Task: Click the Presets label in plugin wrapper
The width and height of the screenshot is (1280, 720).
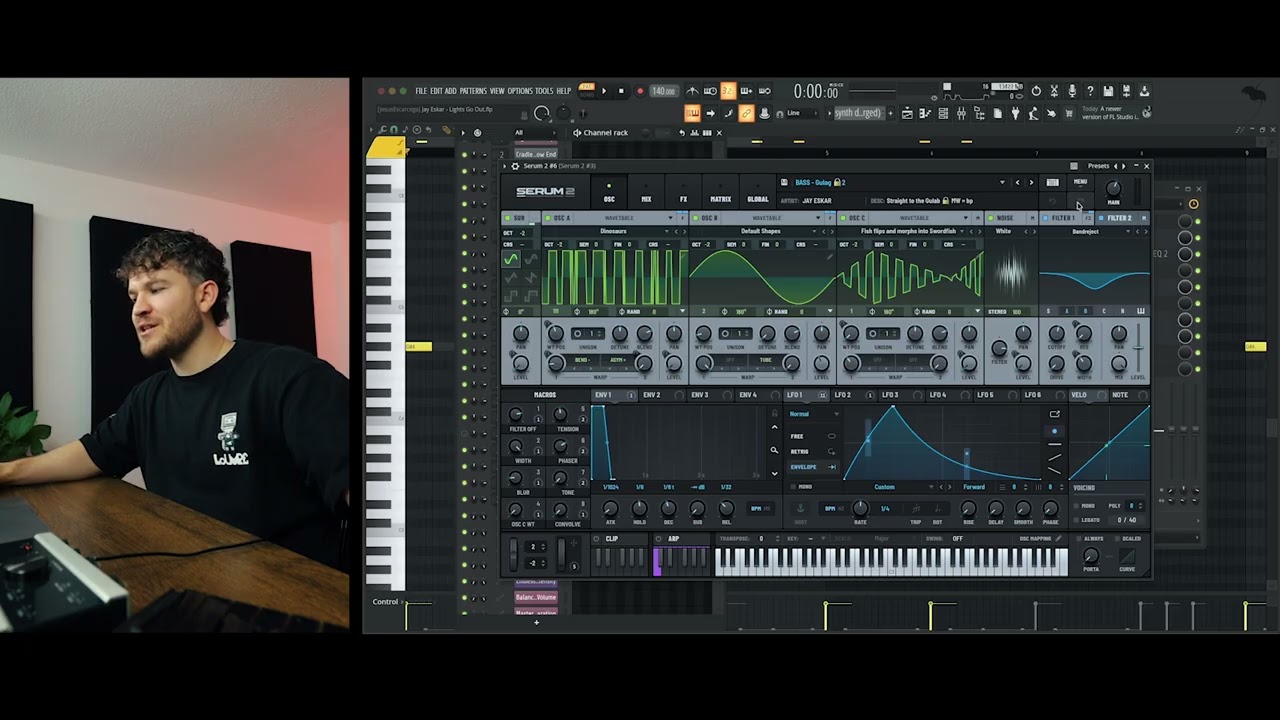Action: tap(1098, 166)
